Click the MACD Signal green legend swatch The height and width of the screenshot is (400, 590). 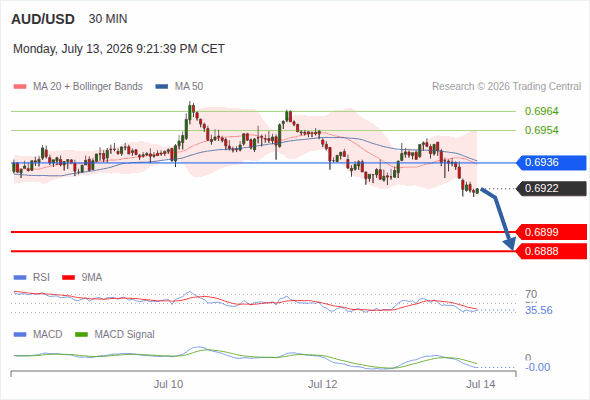pos(82,335)
